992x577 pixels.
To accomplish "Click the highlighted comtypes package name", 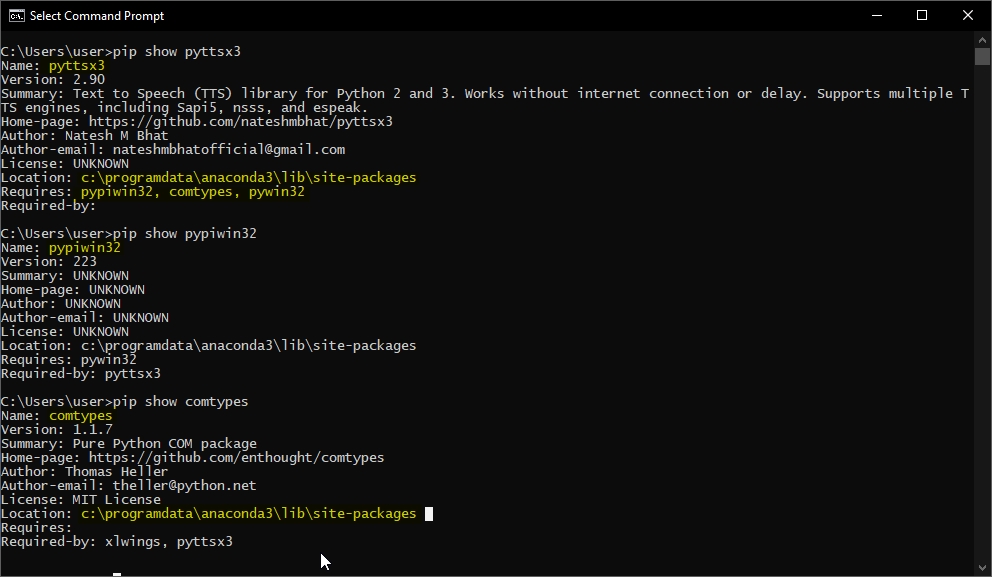I will 80,416.
